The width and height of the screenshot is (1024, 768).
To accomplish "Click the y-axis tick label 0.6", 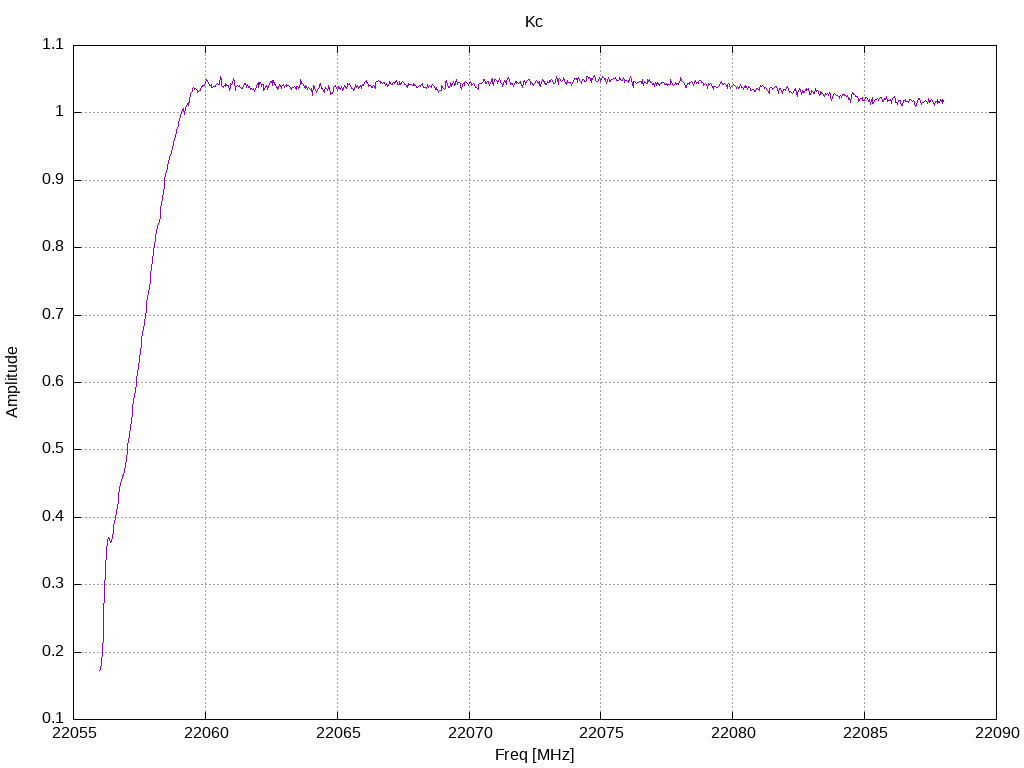I will coord(53,382).
